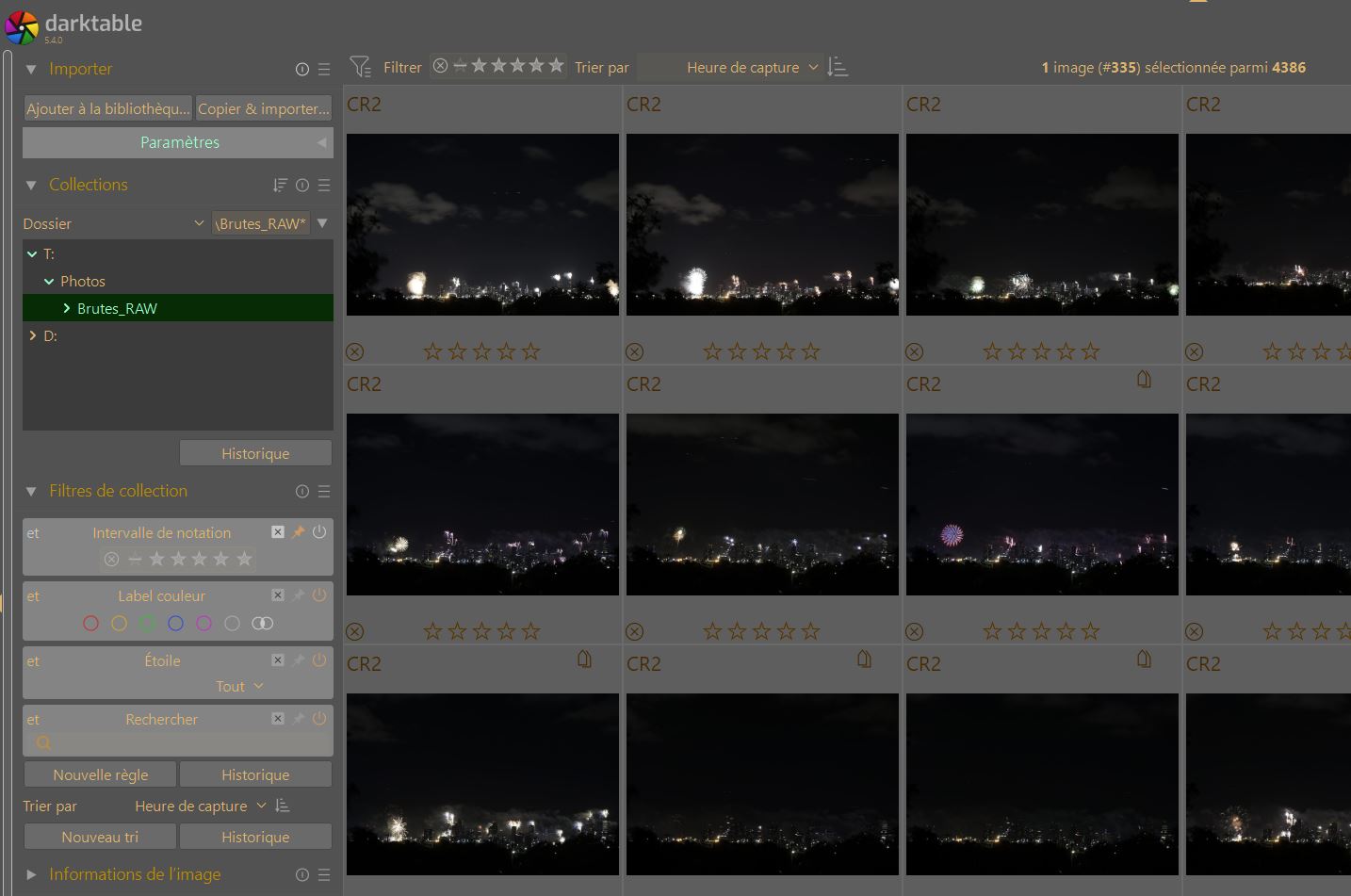Select the Brutes_RAW folder
1351x896 pixels.
[x=117, y=308]
